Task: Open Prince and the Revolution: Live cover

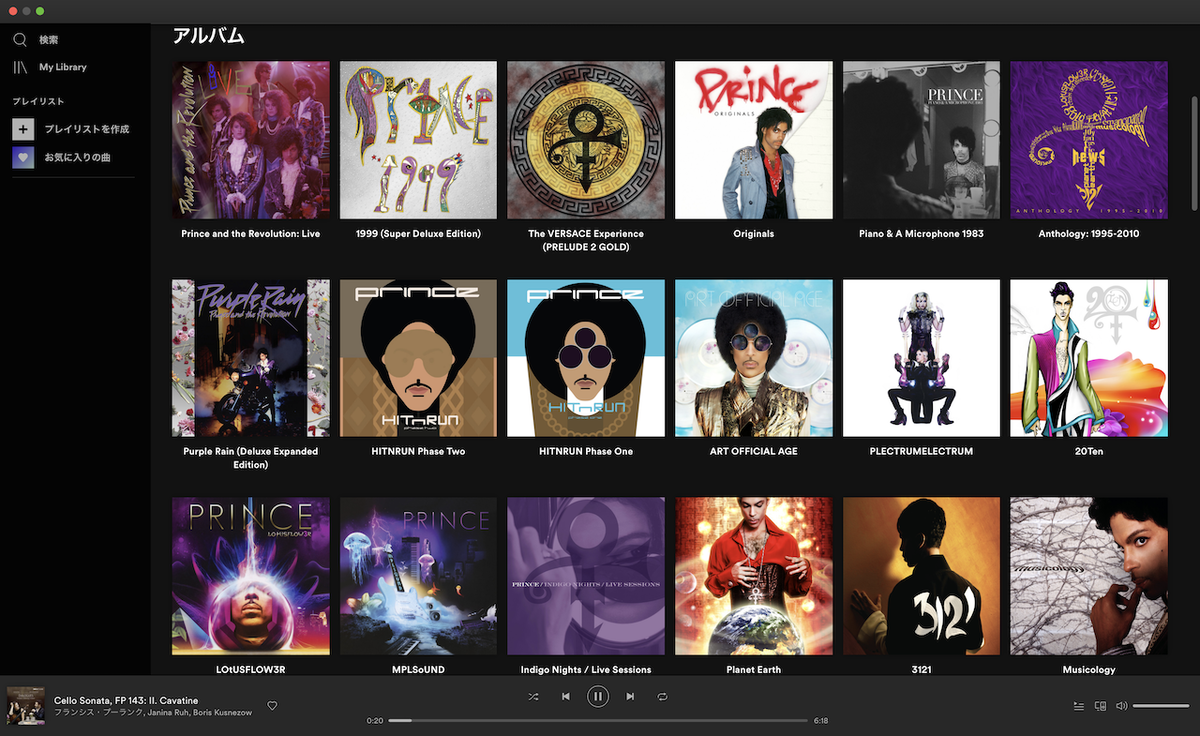Action: tap(251, 140)
